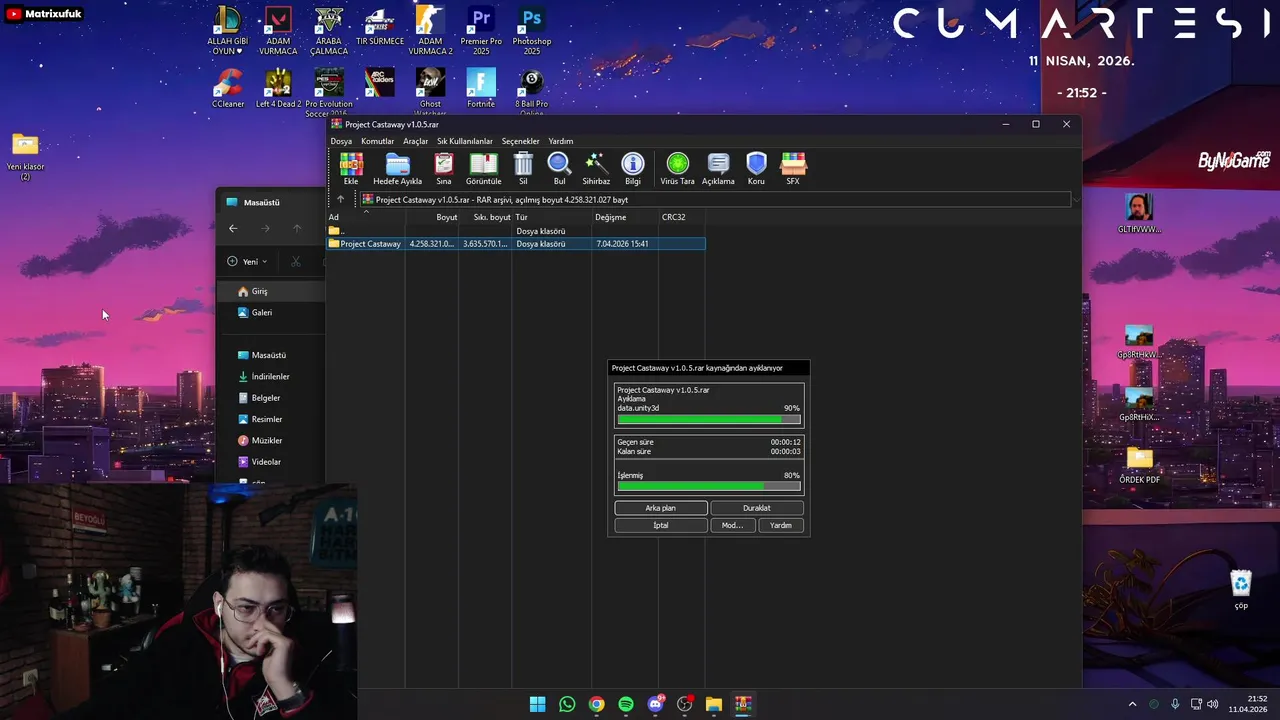This screenshot has height=720, width=1280.
Task: Select the CCleaner desktop icon
Action: (x=228, y=88)
